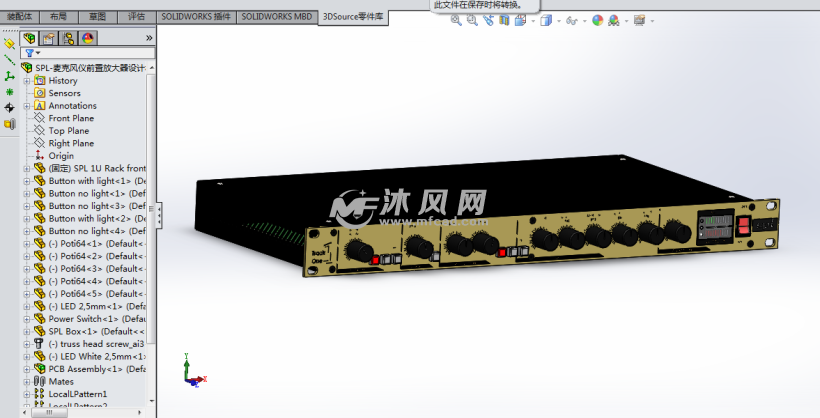The image size is (820, 418).
Task: Expand the Annotations folder
Action: (27, 106)
